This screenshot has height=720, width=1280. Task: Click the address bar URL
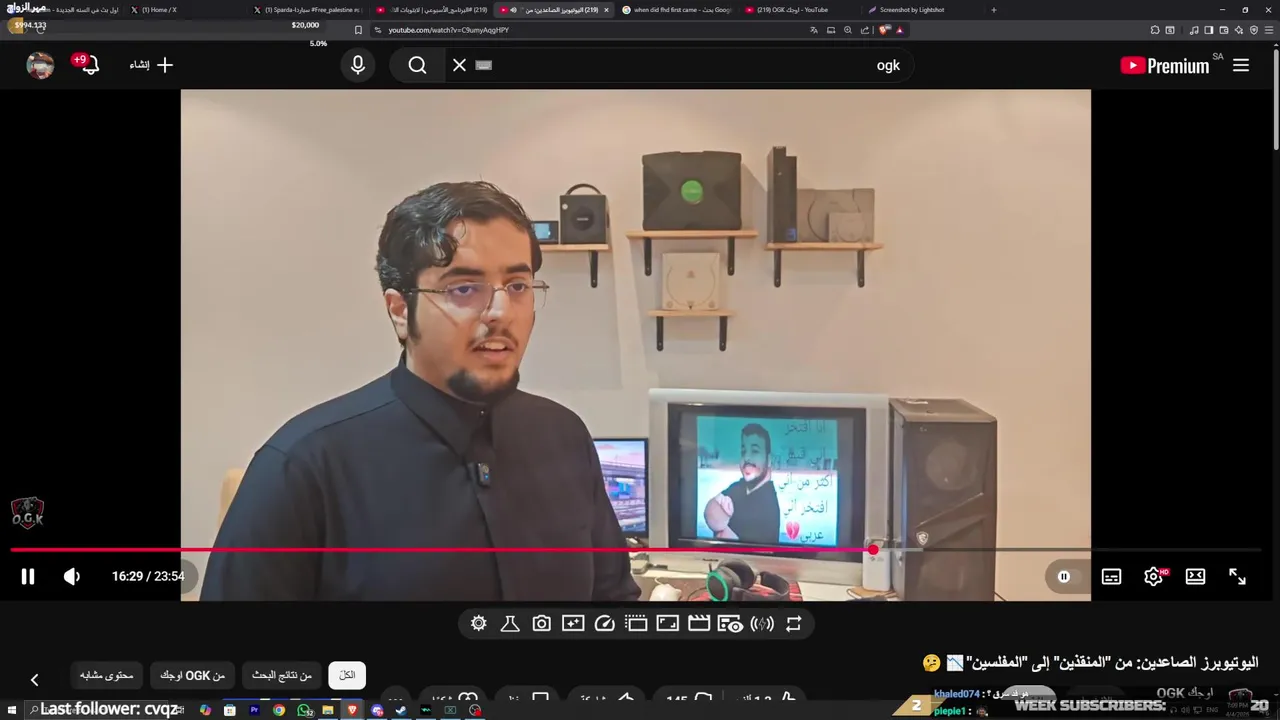pos(448,30)
